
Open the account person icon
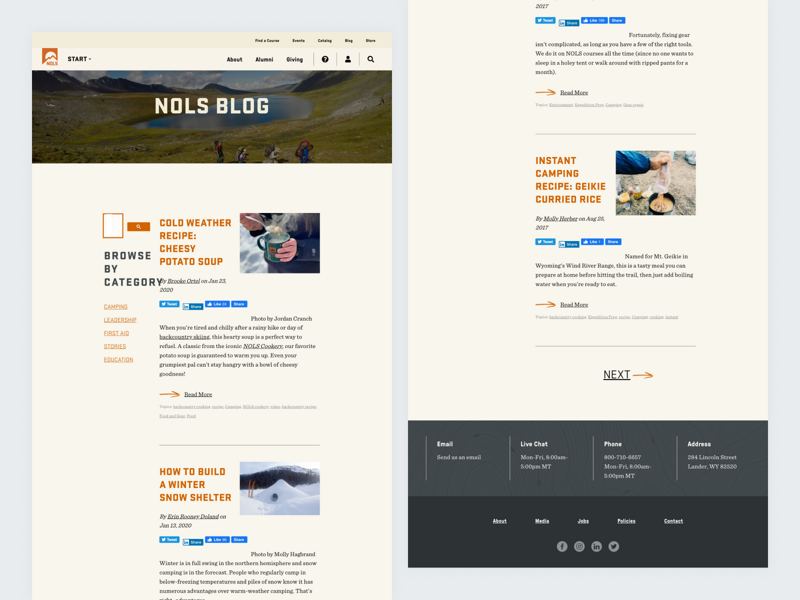click(x=348, y=59)
